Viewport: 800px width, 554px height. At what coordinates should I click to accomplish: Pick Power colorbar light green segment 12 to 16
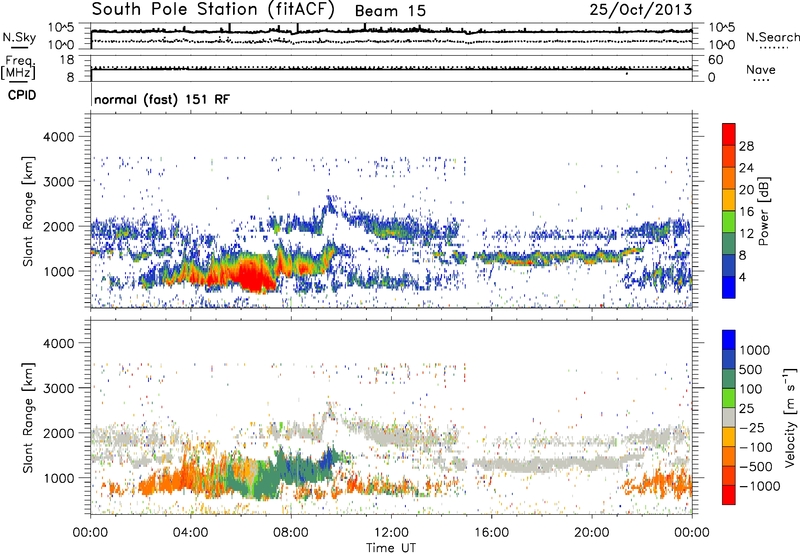pos(729,222)
